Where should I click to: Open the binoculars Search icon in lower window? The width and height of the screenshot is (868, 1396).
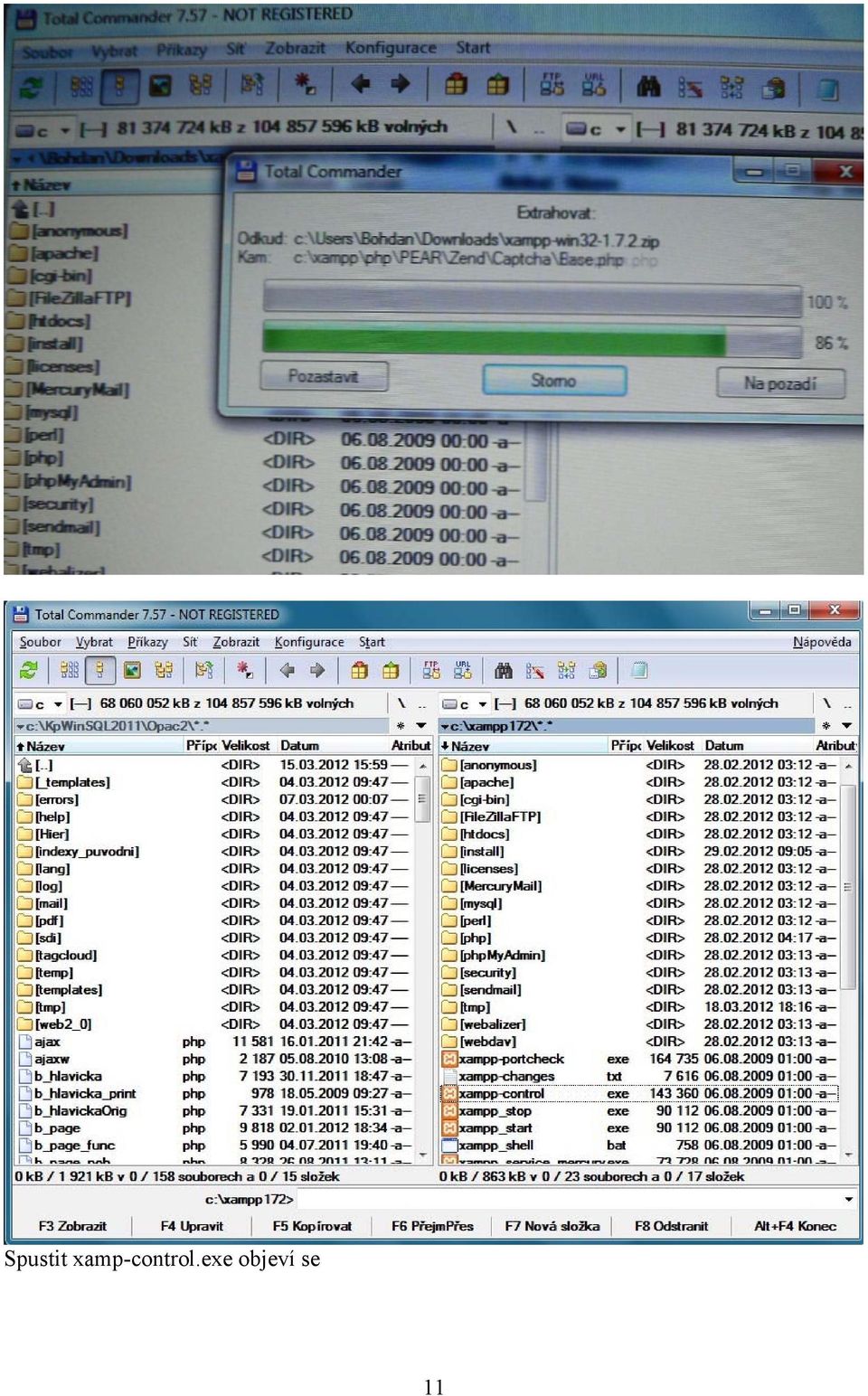pyautogui.click(x=504, y=670)
